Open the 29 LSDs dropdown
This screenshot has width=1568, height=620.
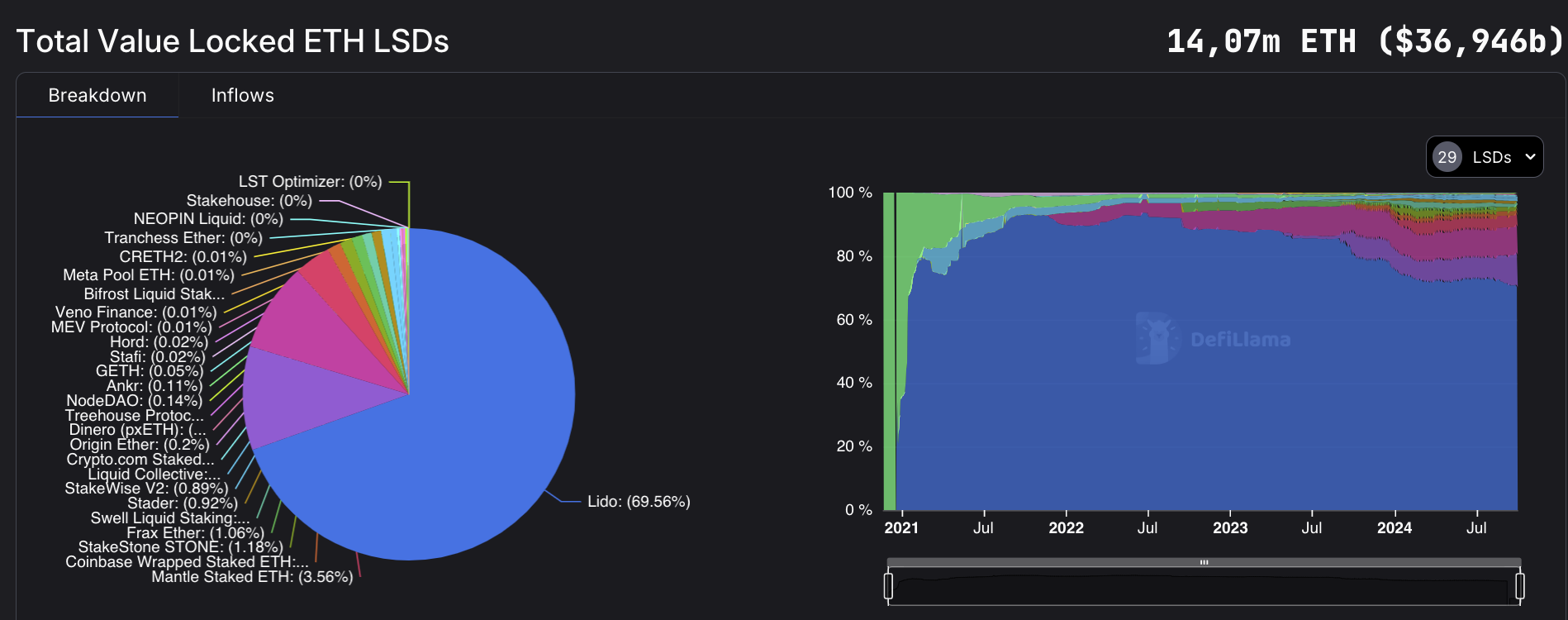tap(1485, 157)
